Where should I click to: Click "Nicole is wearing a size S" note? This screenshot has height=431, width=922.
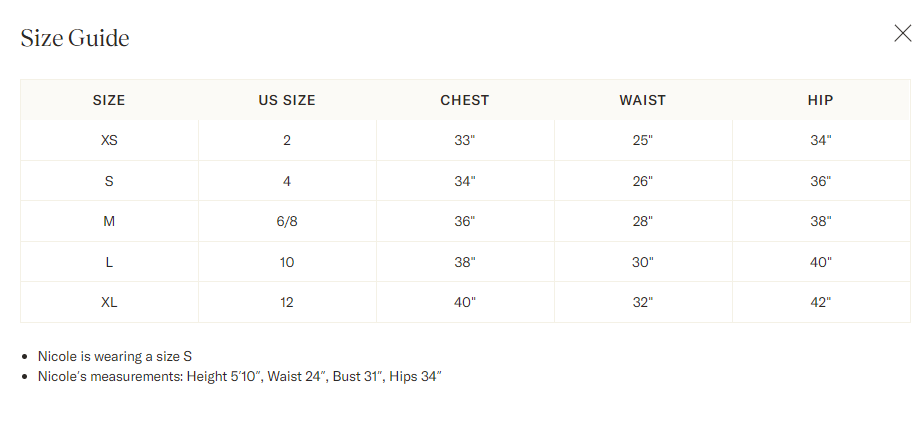pyautogui.click(x=115, y=356)
